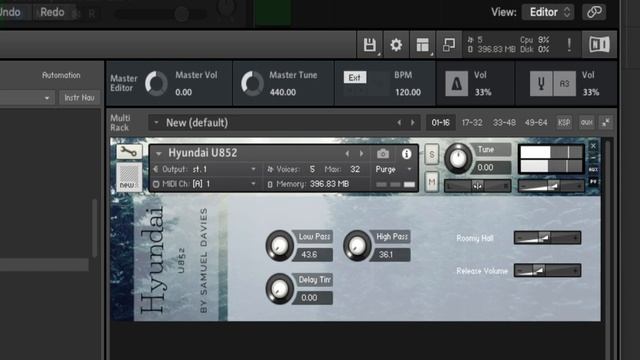640x360 pixels.
Task: Click the camera snapshot icon
Action: [x=383, y=154]
